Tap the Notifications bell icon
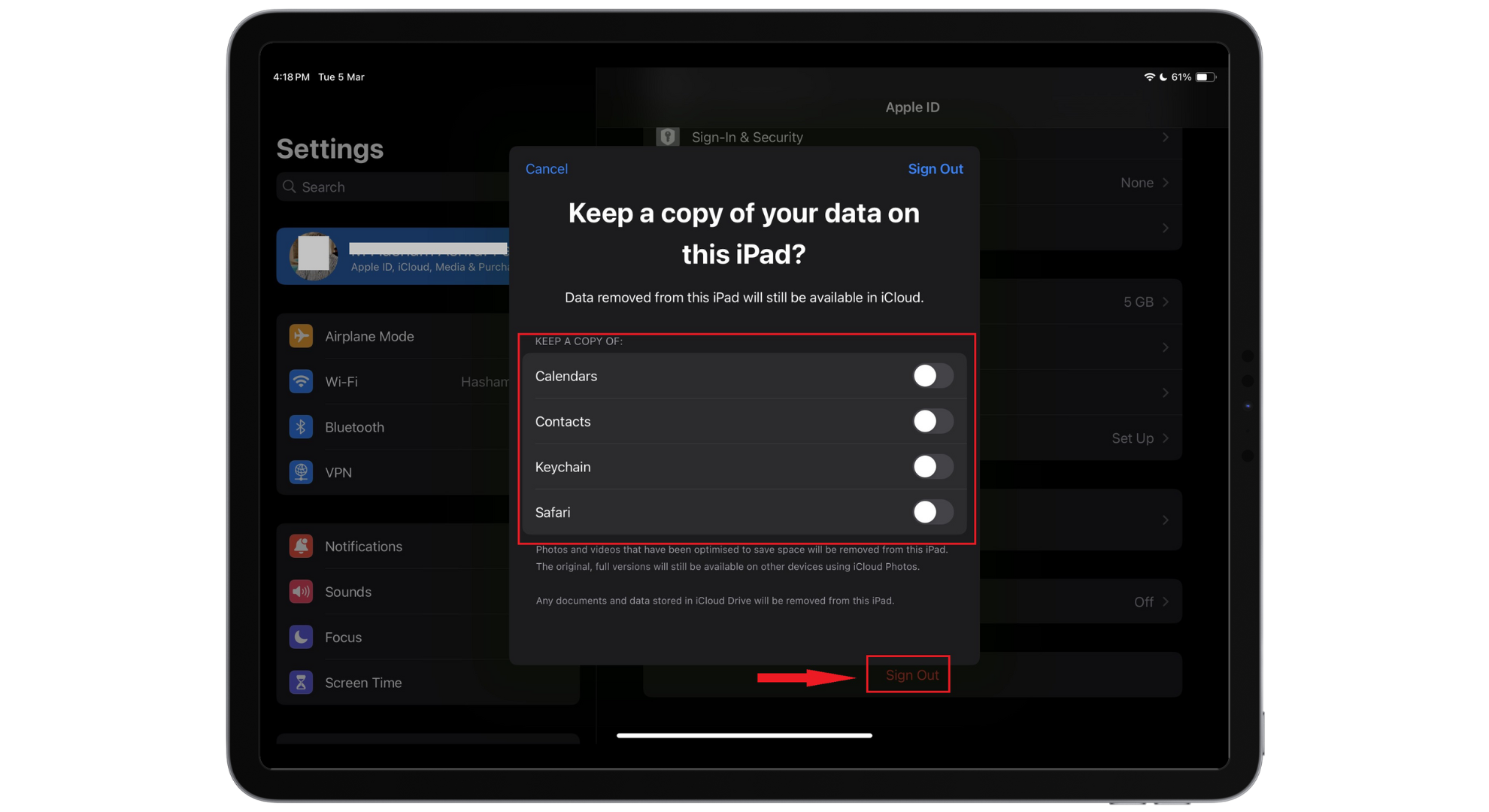The width and height of the screenshot is (1489, 812). click(x=301, y=547)
